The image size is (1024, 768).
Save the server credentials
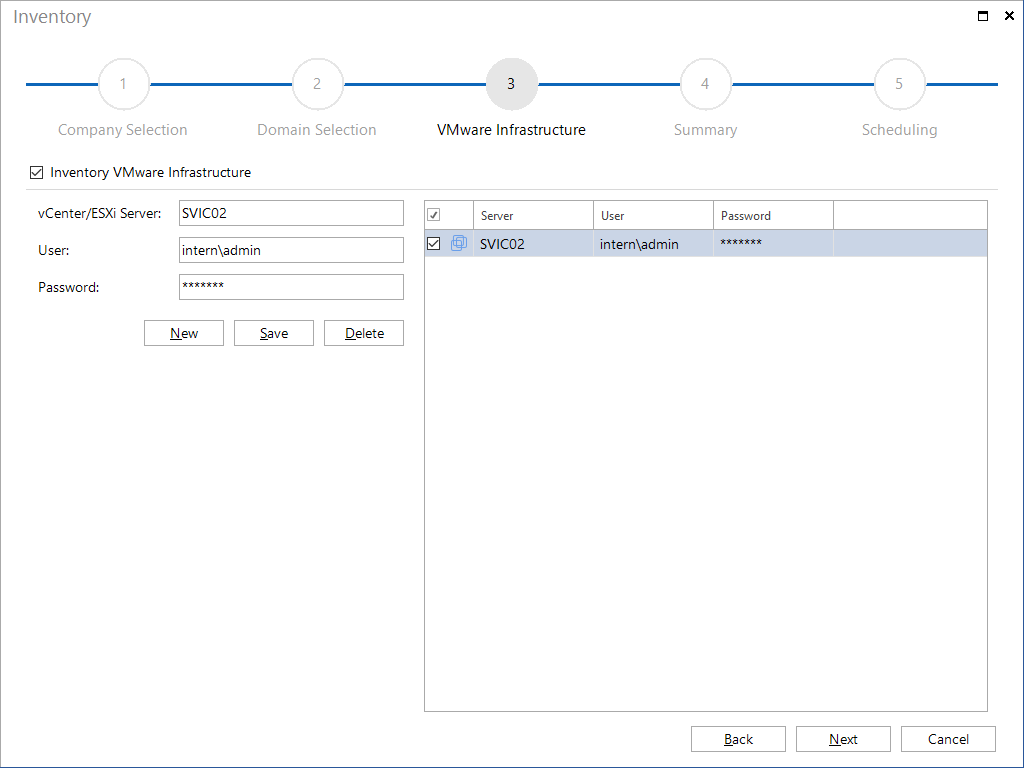click(274, 333)
